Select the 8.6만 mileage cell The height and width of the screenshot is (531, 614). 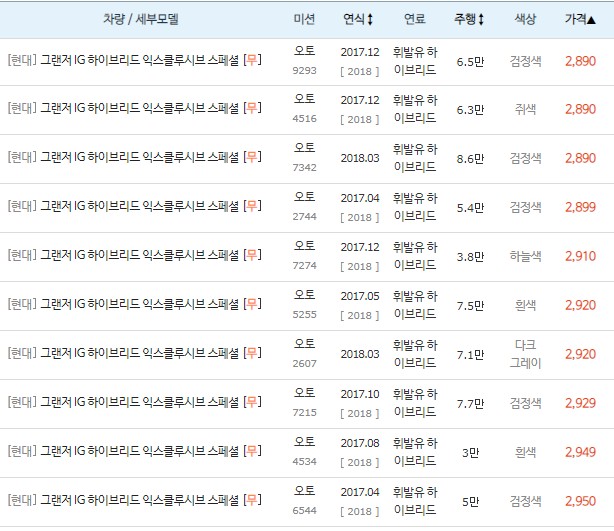pos(470,159)
